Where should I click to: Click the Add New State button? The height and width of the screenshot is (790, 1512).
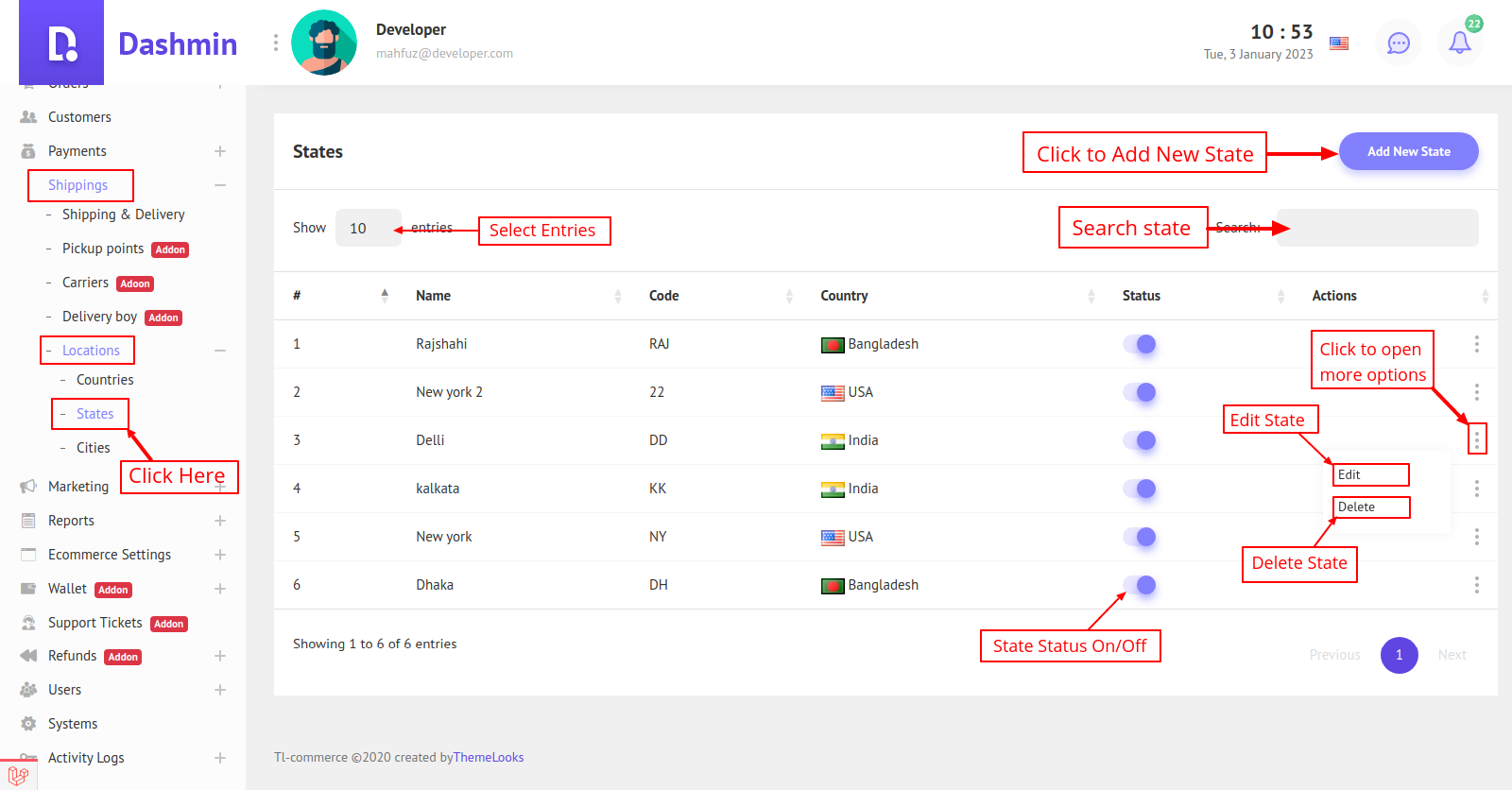pyautogui.click(x=1408, y=151)
